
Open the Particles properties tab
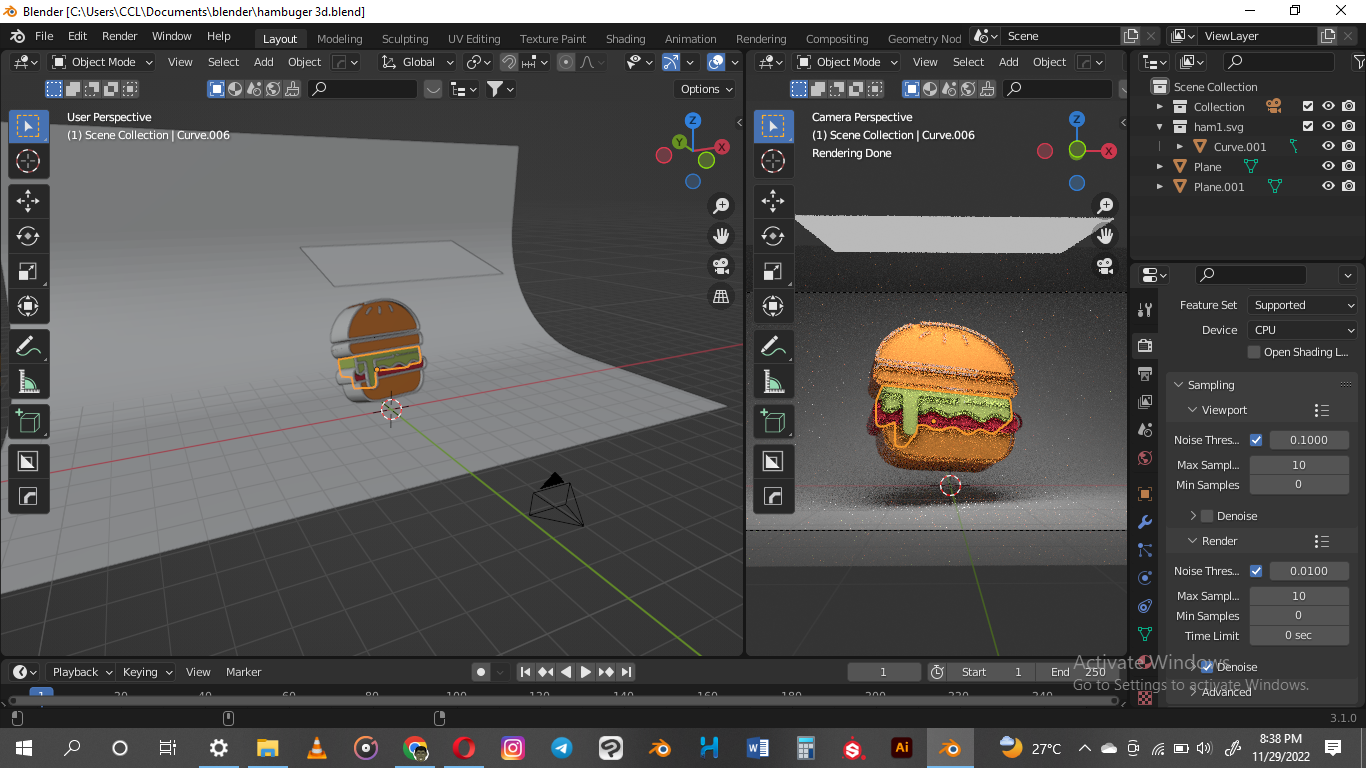tap(1145, 550)
